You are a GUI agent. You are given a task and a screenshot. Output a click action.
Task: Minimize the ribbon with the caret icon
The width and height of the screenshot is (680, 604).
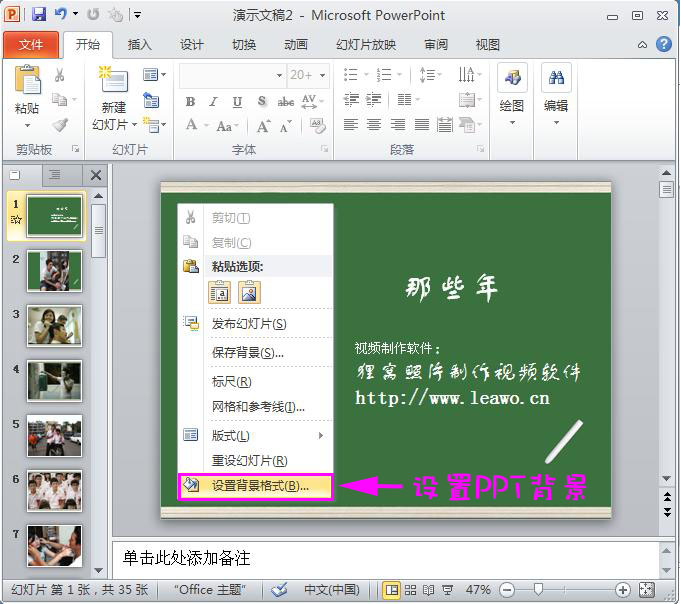[642, 45]
